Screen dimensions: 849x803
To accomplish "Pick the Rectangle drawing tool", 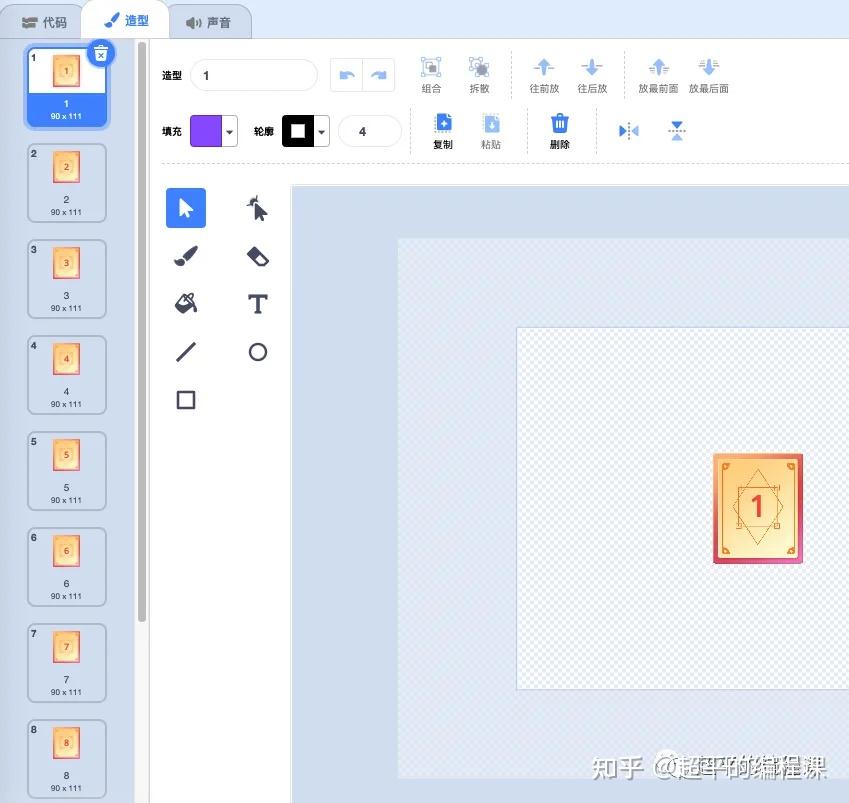I will click(185, 399).
